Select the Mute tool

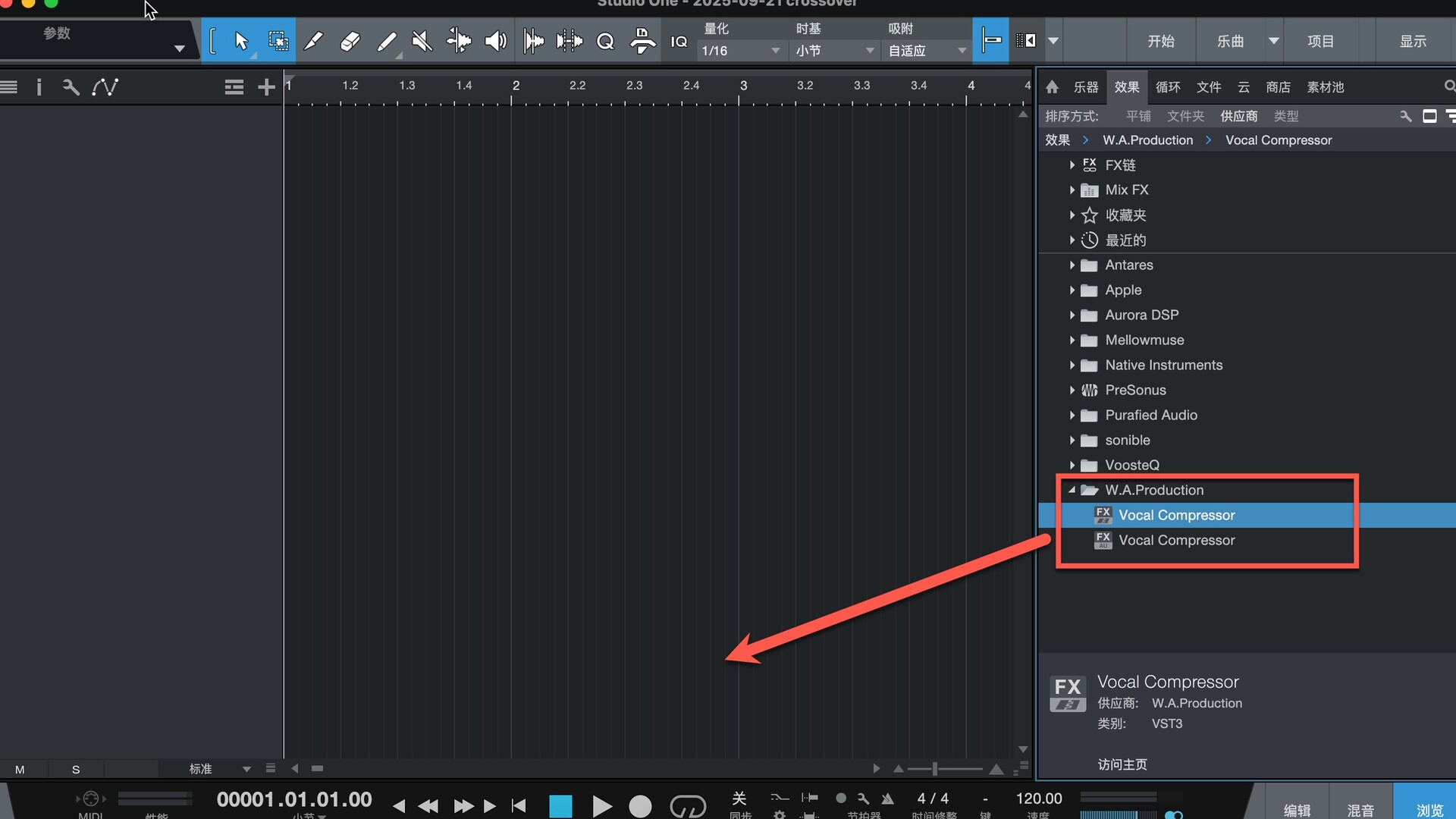422,41
